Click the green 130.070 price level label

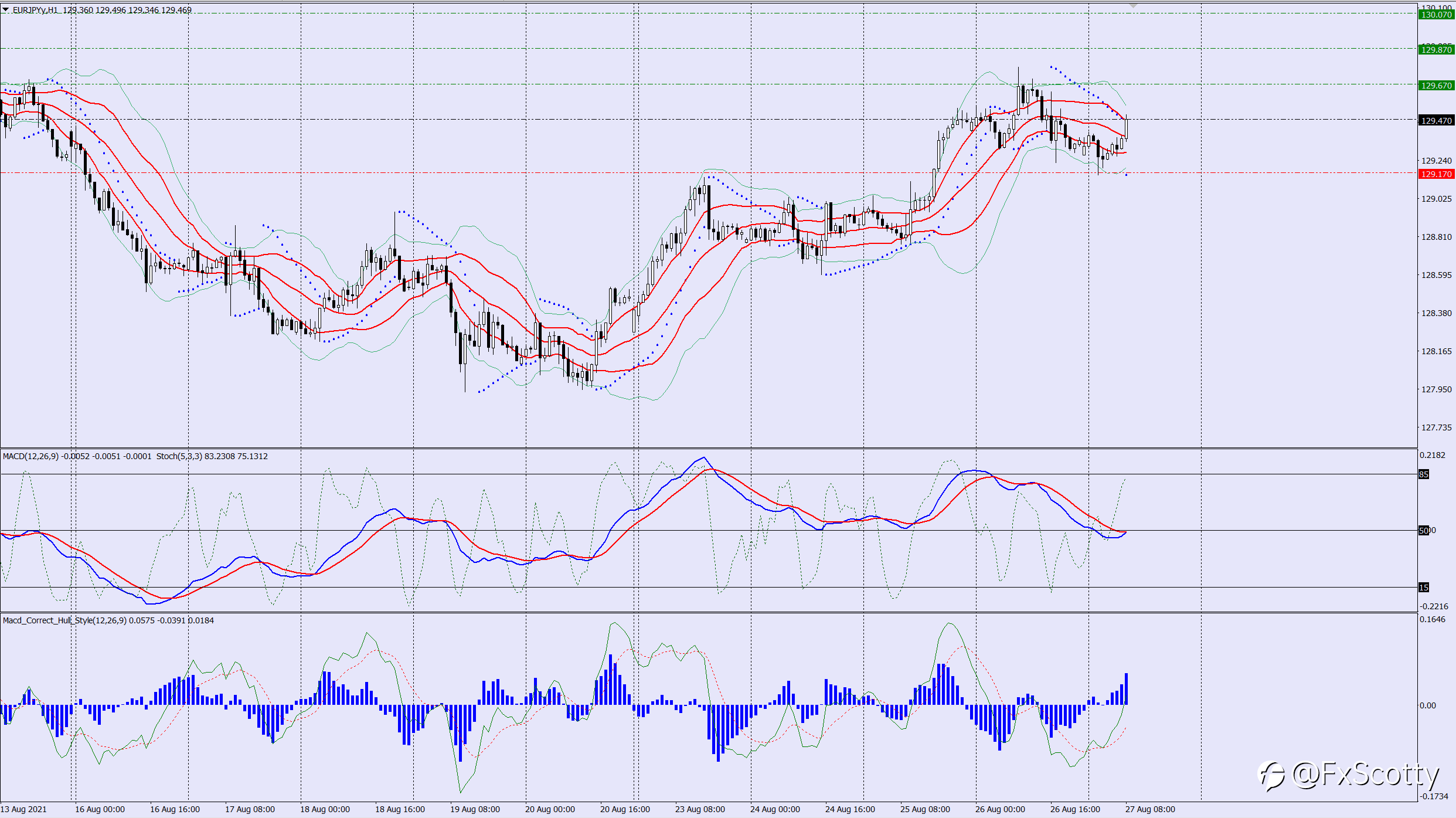[1436, 15]
